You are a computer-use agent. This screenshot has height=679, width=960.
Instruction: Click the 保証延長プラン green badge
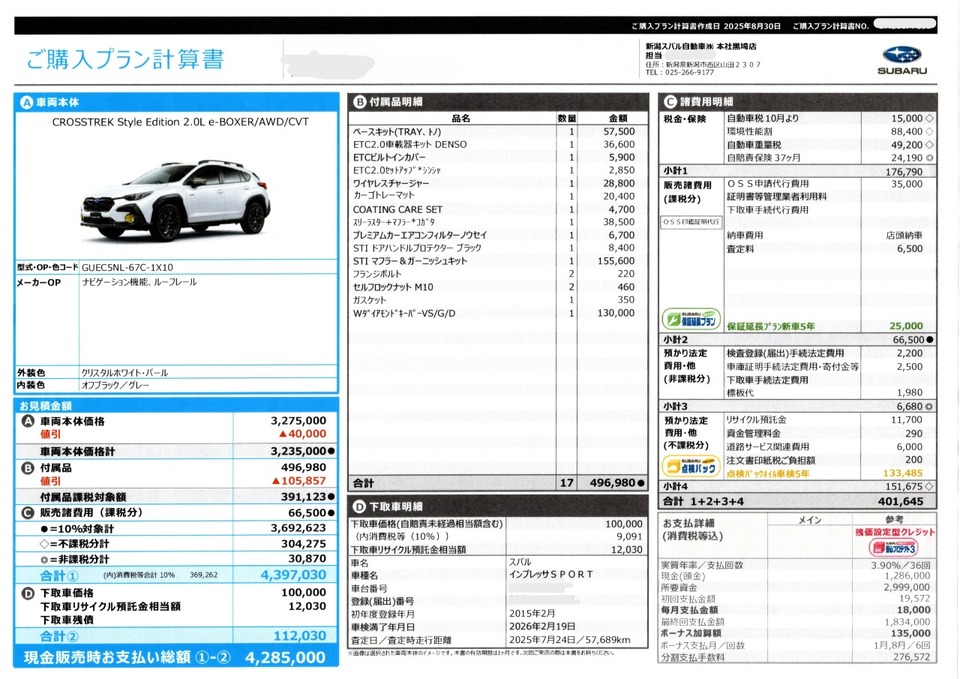tap(691, 319)
